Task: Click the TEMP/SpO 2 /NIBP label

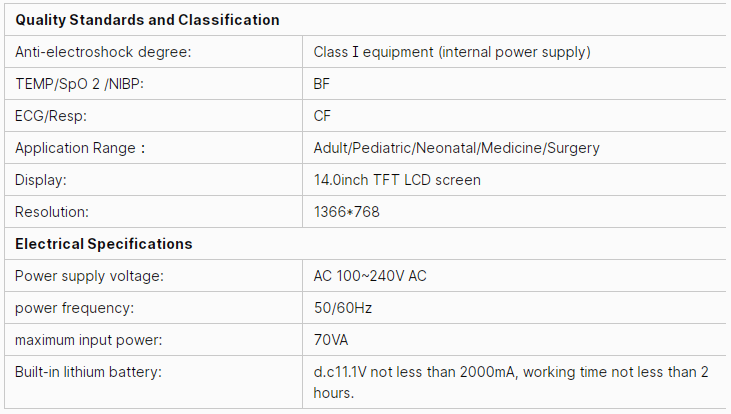Action: (79, 84)
